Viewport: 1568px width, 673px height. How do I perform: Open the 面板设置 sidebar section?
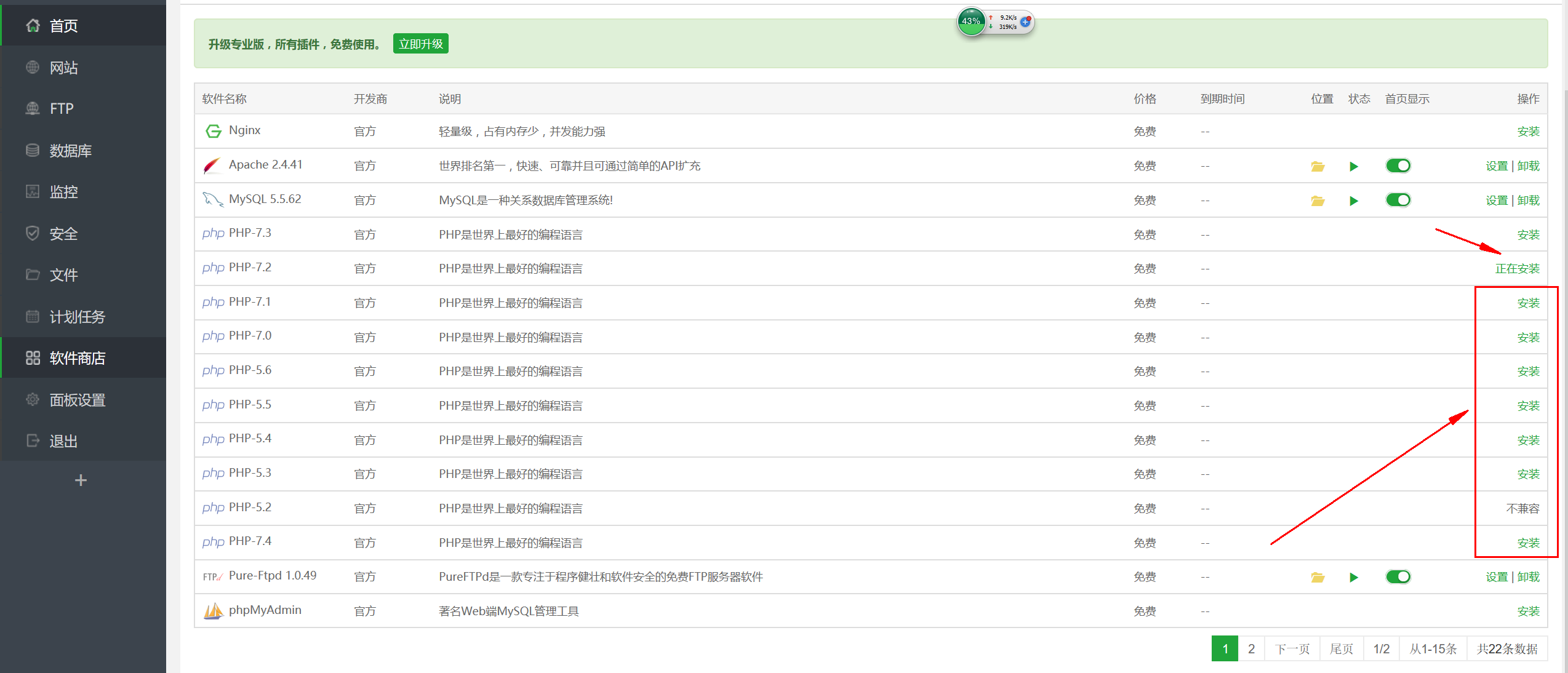pyautogui.click(x=83, y=399)
